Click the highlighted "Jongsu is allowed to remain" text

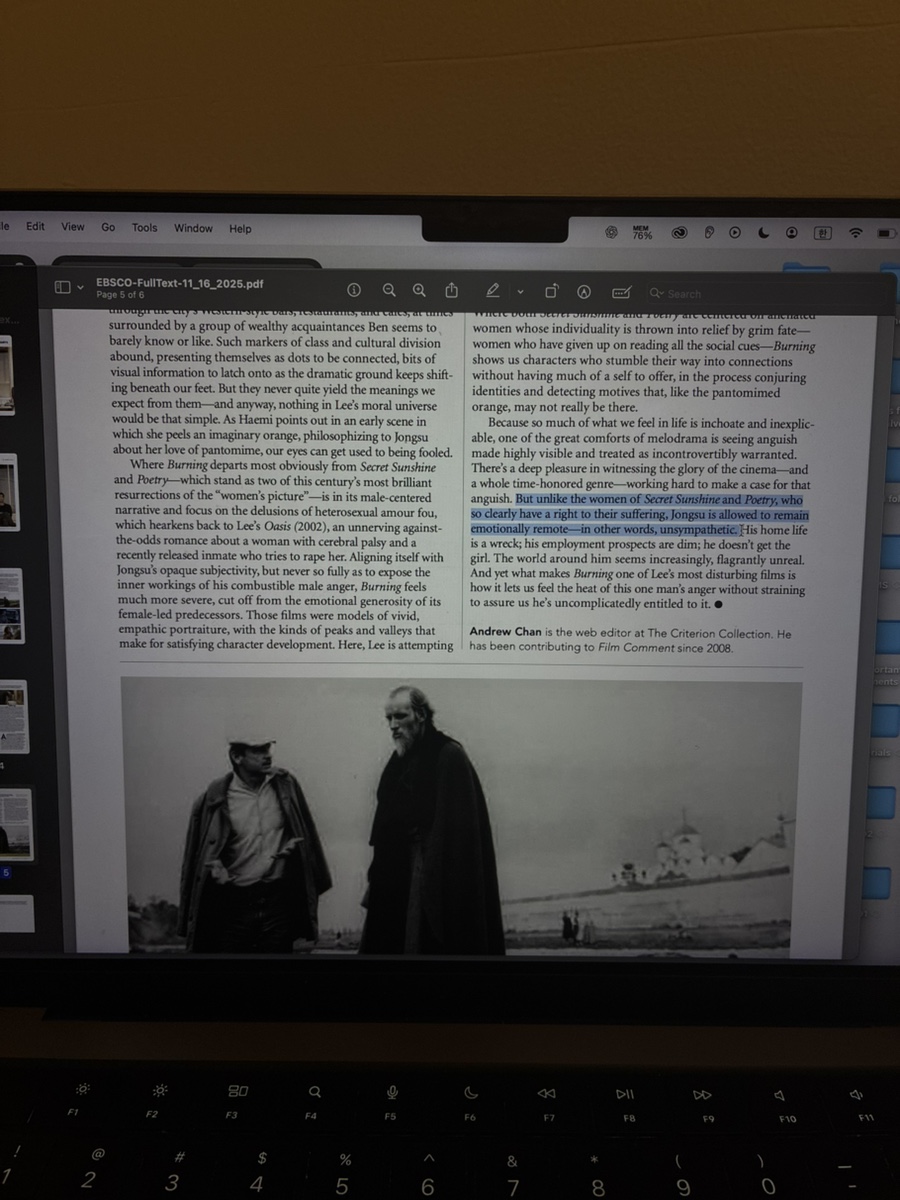(x=741, y=514)
